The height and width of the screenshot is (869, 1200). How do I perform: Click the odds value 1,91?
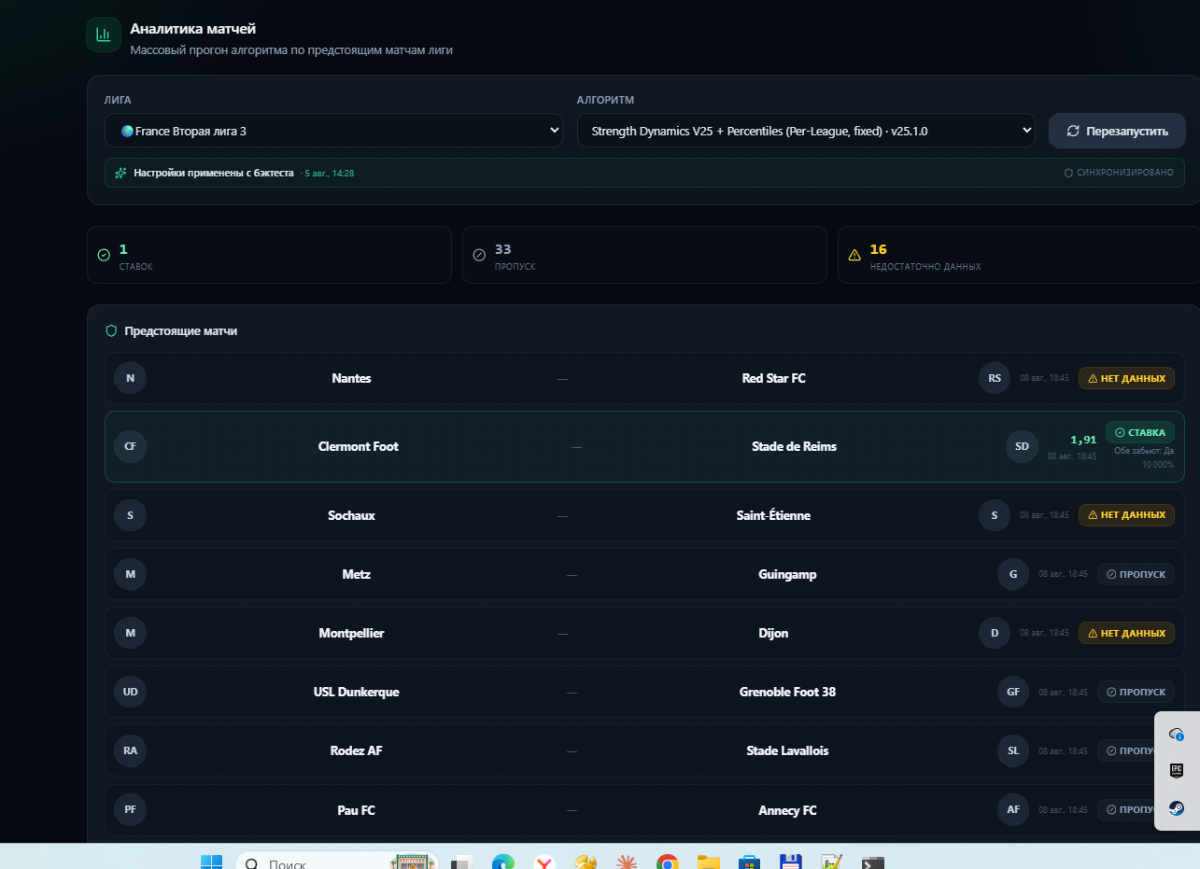pyautogui.click(x=1083, y=439)
